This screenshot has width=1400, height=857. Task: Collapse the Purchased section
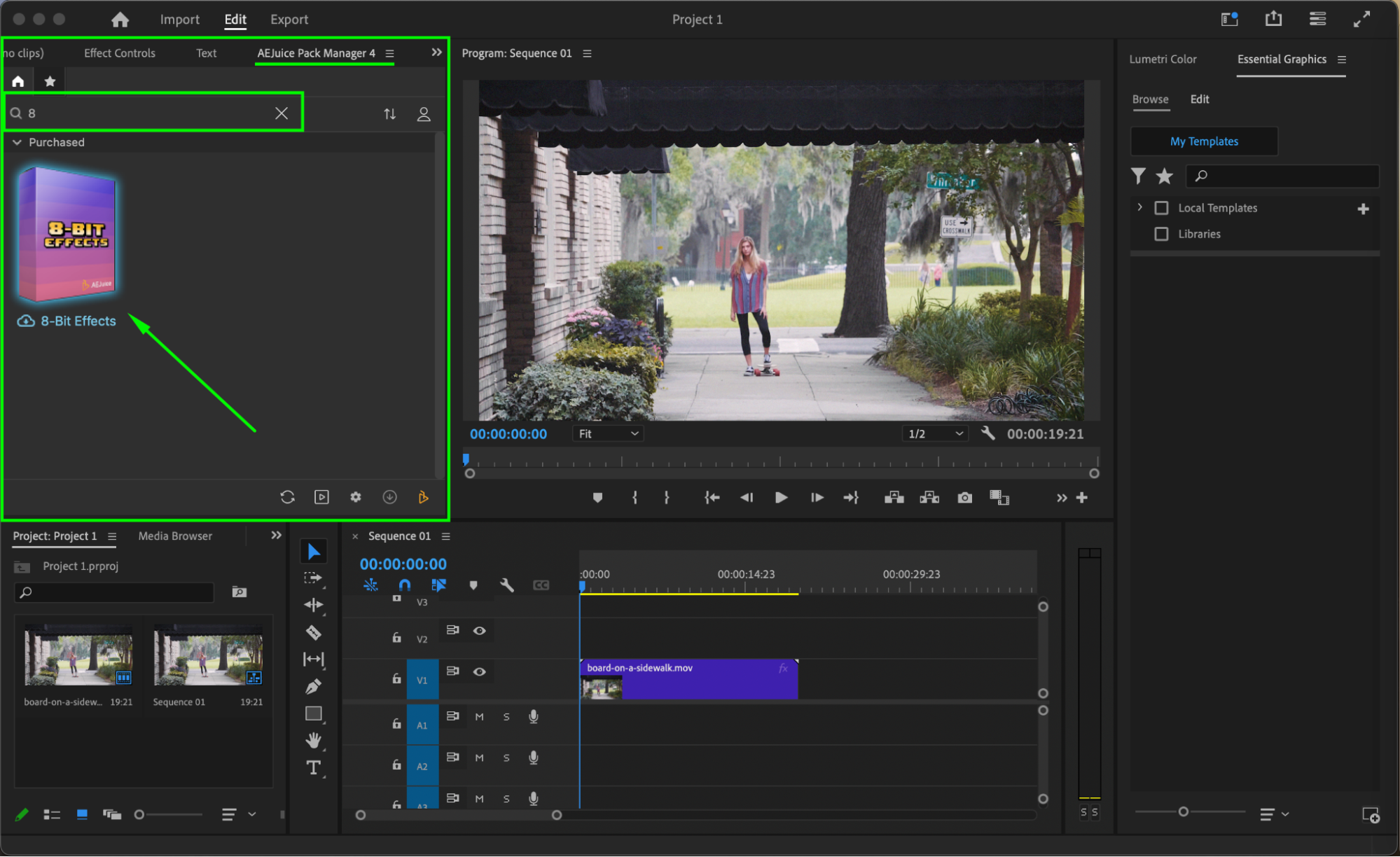(x=18, y=142)
